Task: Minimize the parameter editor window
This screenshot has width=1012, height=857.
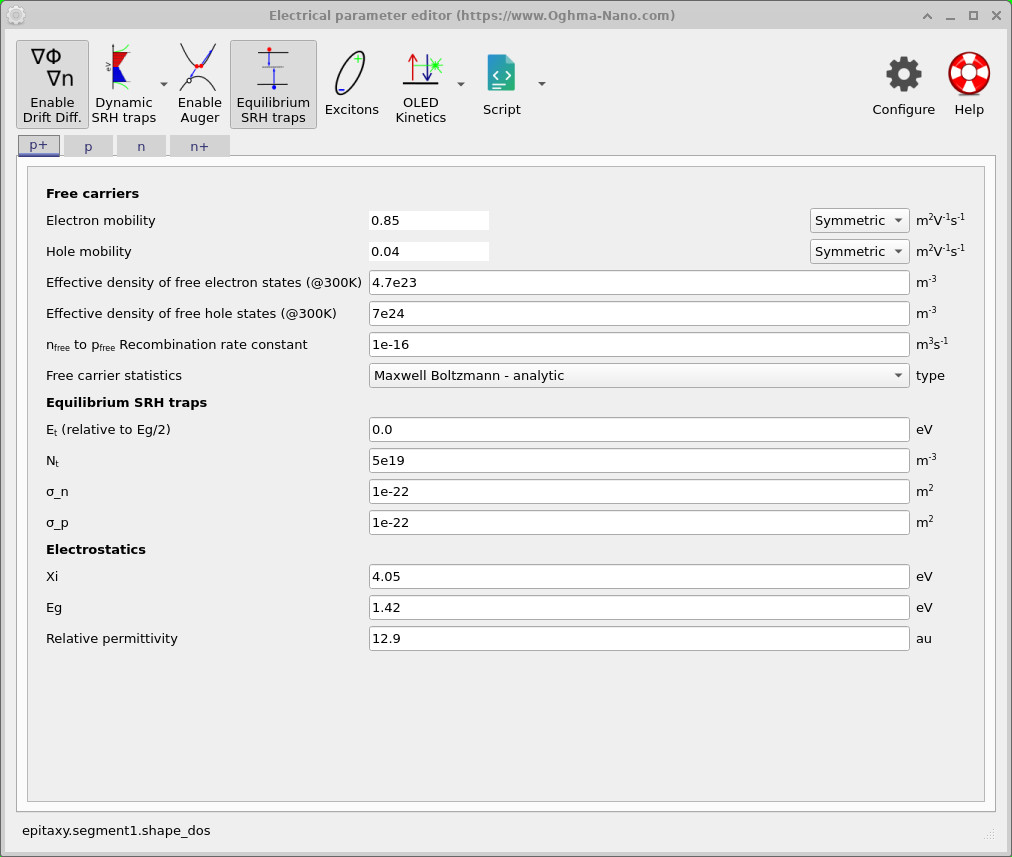Action: point(950,16)
